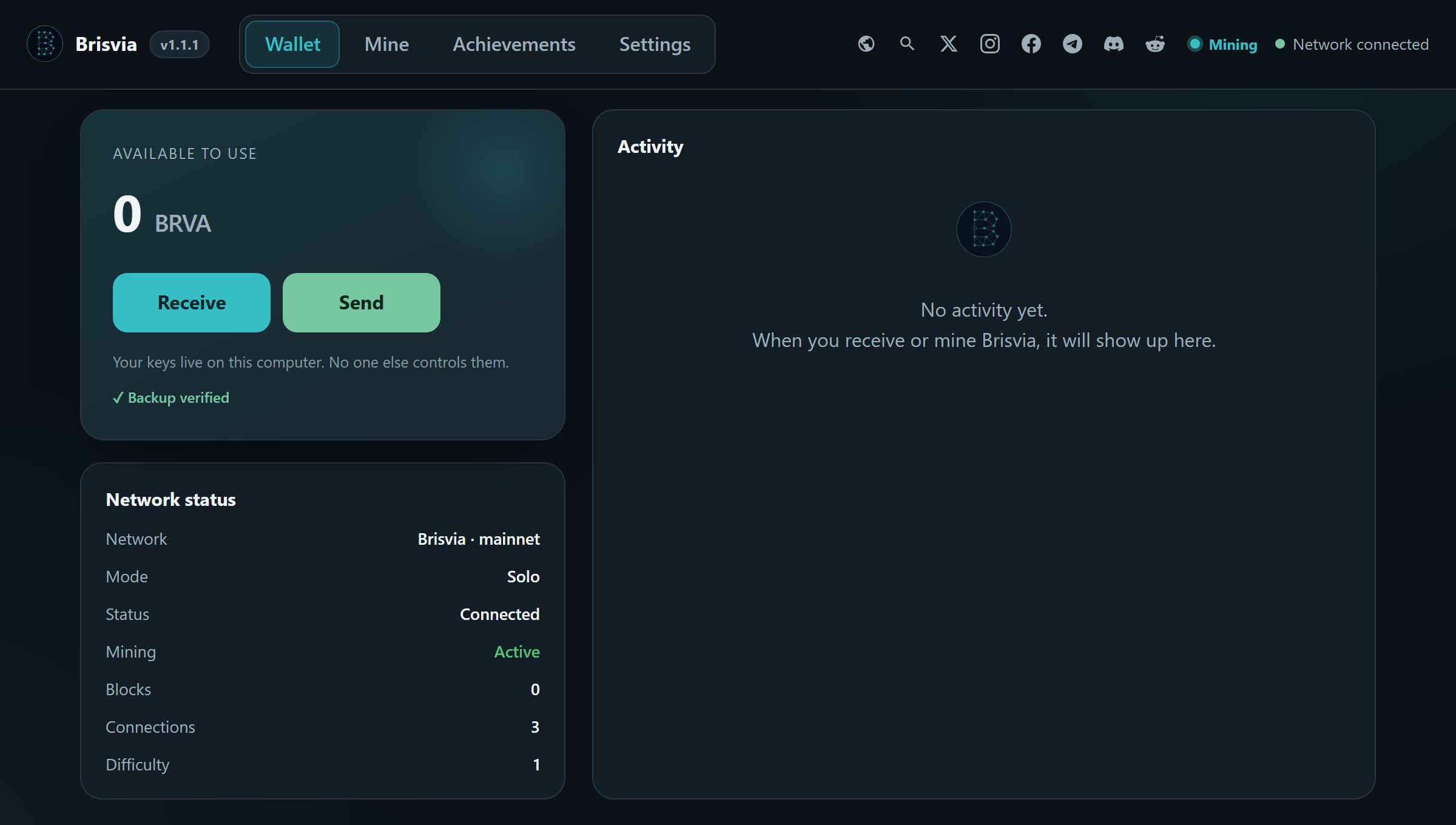Open the website globe icon
The height and width of the screenshot is (825, 1456).
point(866,44)
